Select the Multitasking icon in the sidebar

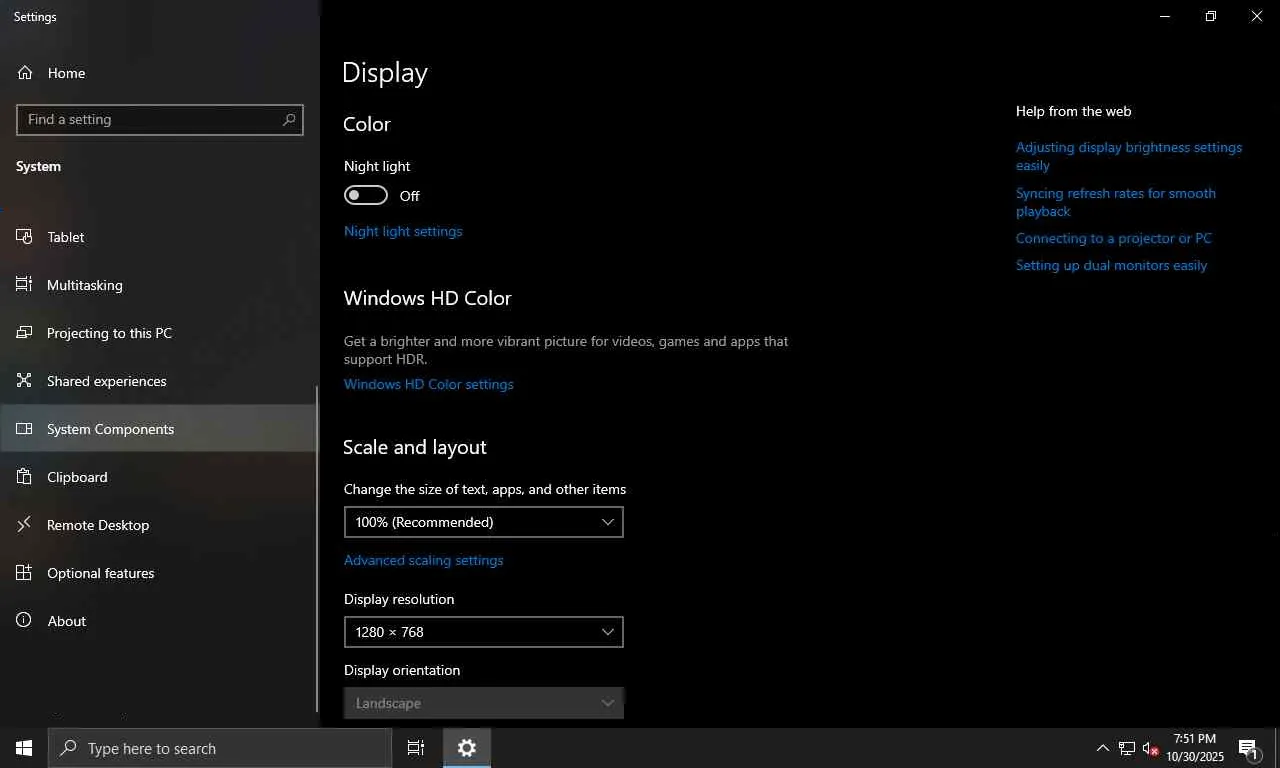[x=25, y=285]
